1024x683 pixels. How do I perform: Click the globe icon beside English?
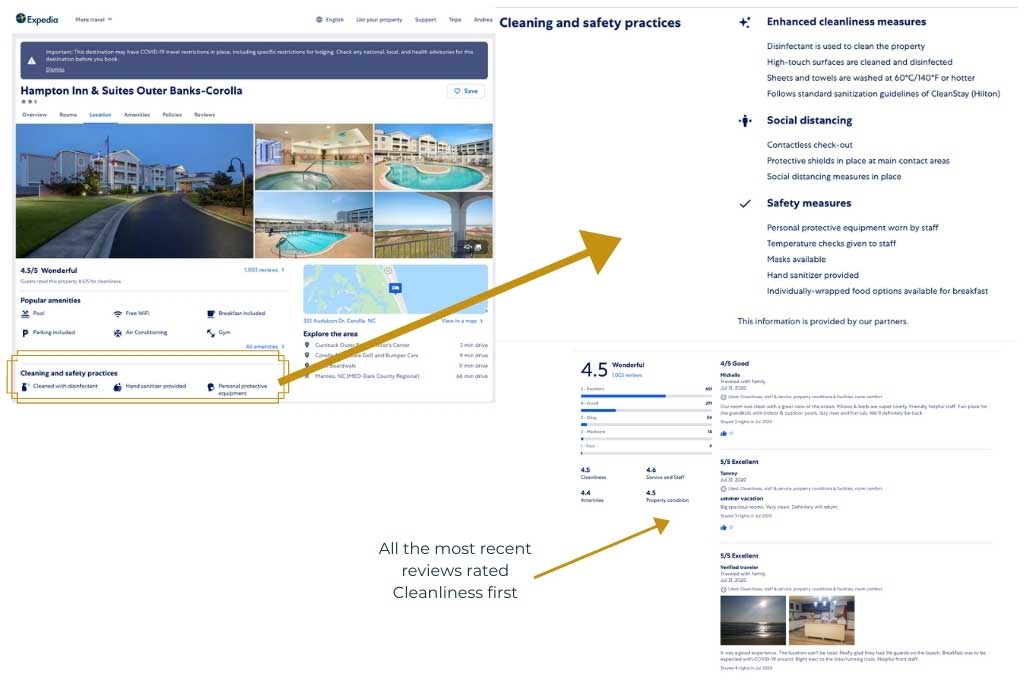pos(319,20)
